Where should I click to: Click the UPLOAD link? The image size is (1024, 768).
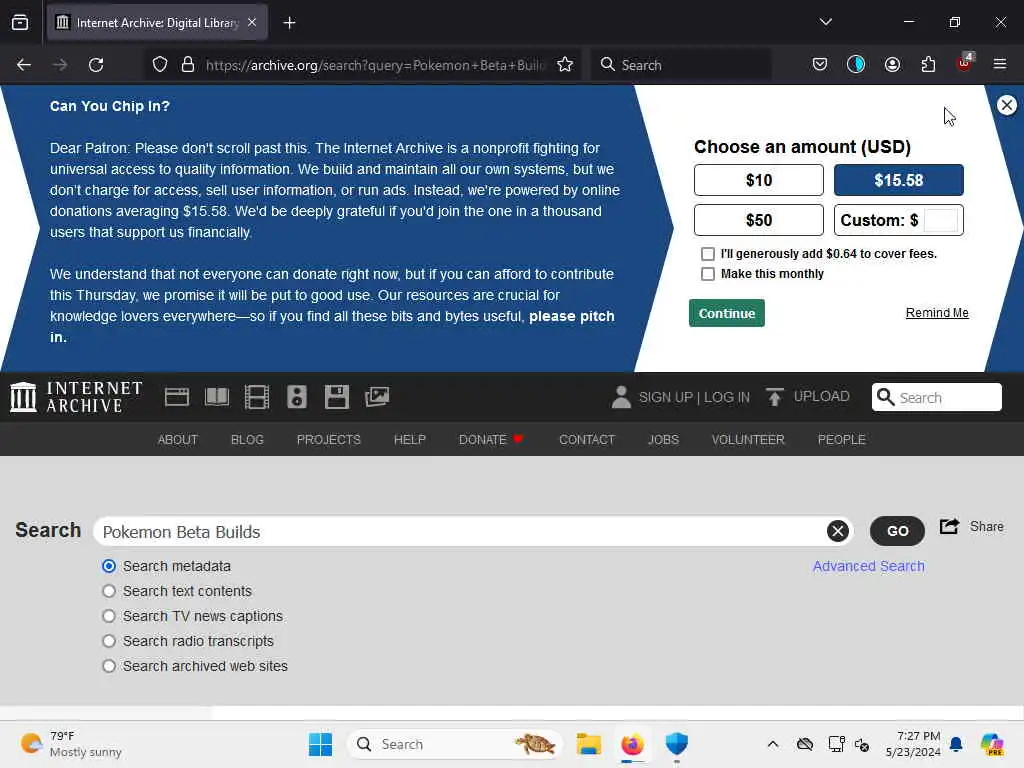808,396
